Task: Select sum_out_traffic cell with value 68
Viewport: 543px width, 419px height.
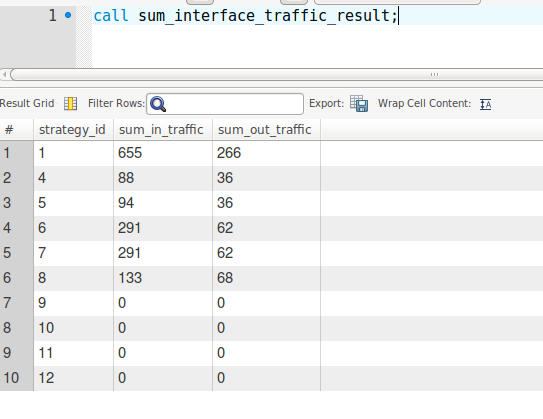Action: 266,278
